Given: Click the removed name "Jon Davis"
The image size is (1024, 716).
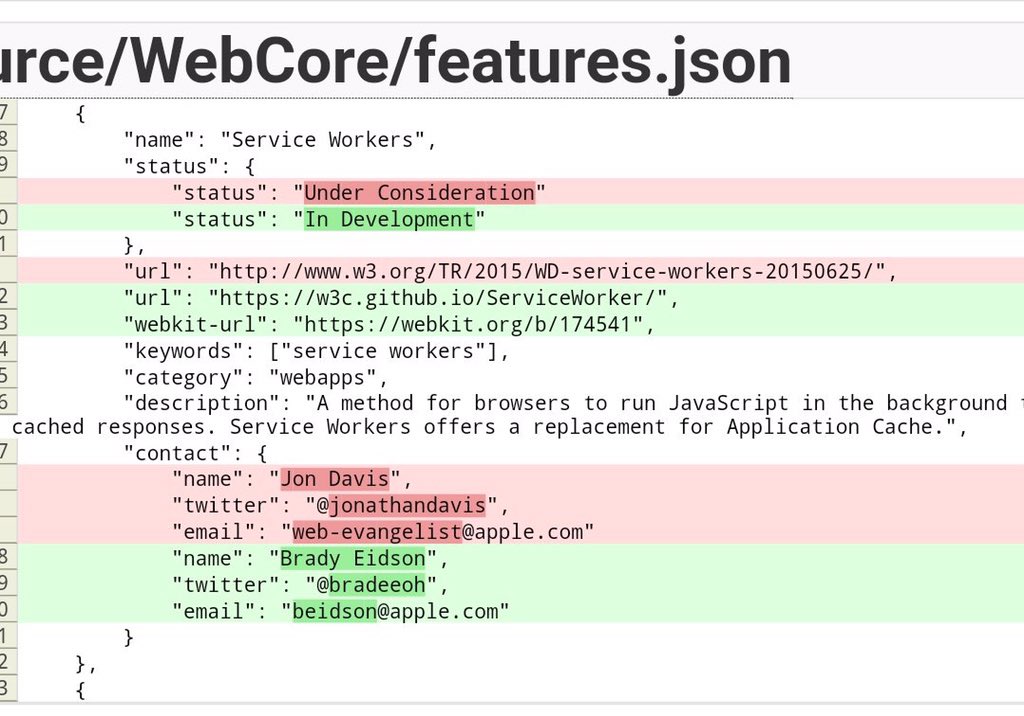Looking at the screenshot, I should coord(334,479).
